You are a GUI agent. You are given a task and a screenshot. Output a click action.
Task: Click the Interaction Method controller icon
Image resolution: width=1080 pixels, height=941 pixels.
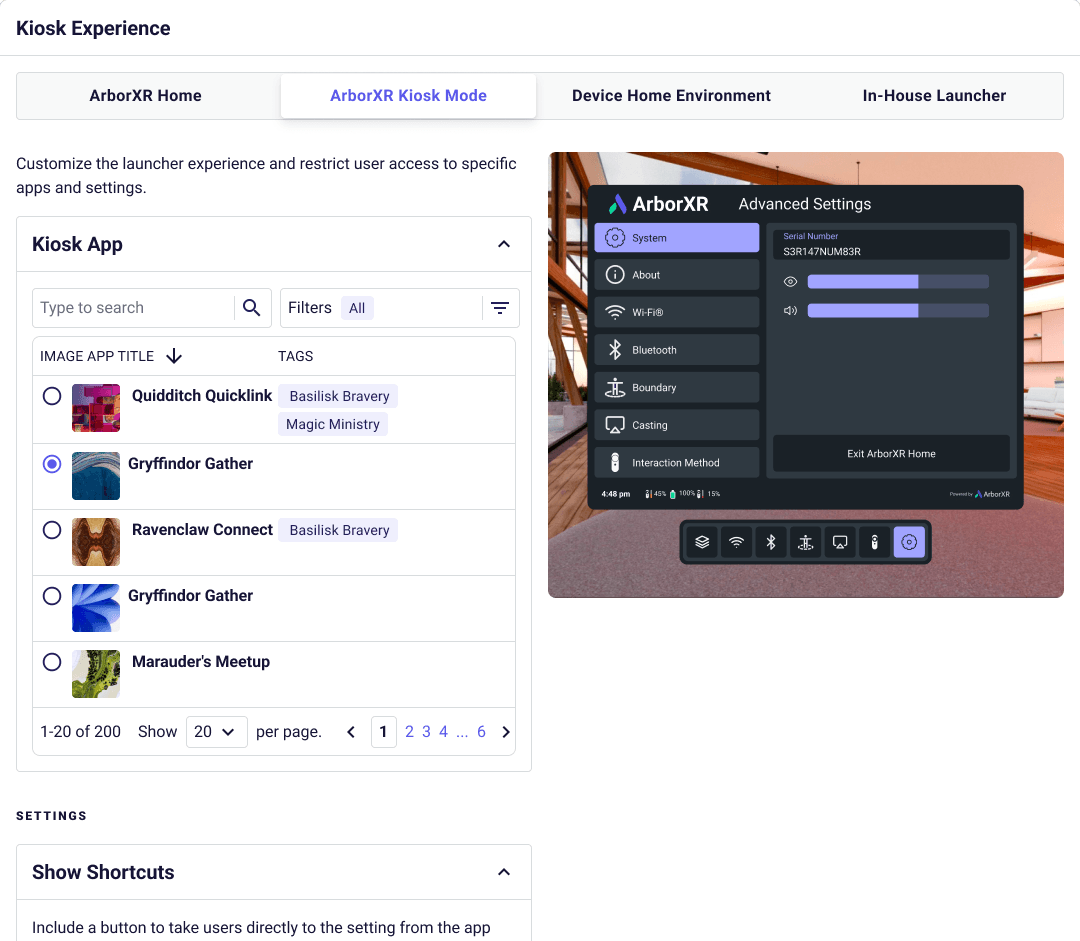click(x=614, y=463)
